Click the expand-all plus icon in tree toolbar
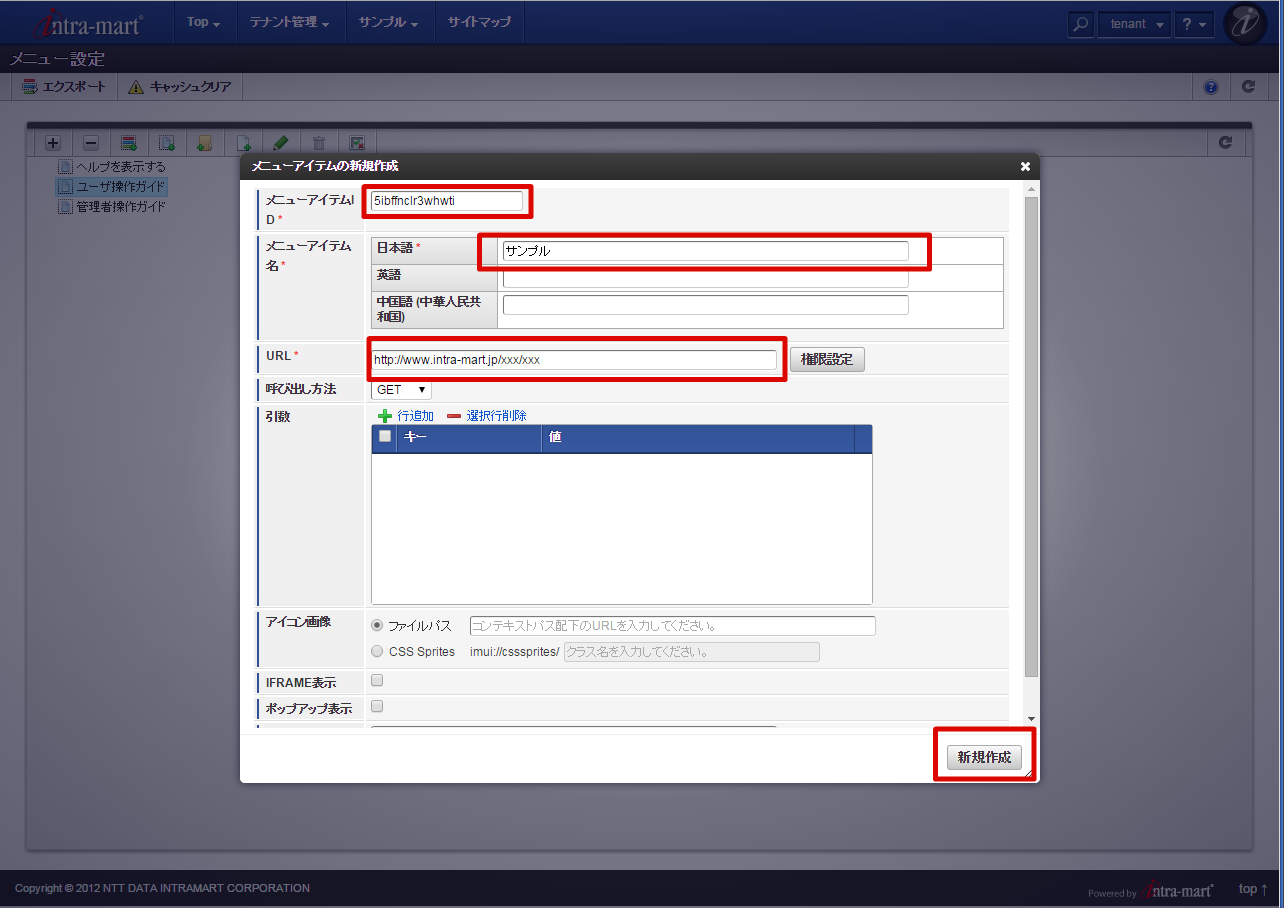 53,143
